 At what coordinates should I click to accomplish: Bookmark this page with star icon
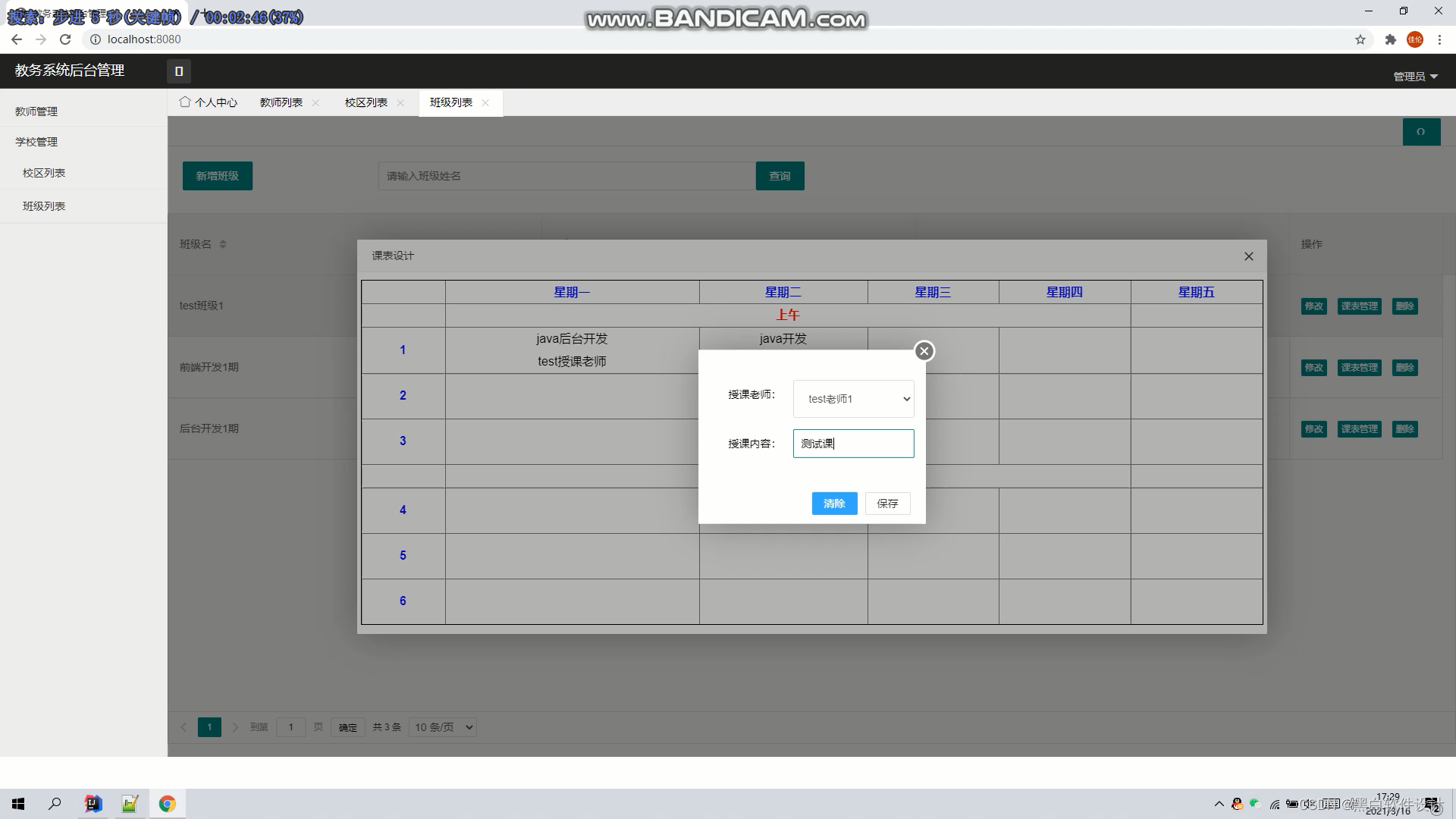pos(1360,39)
